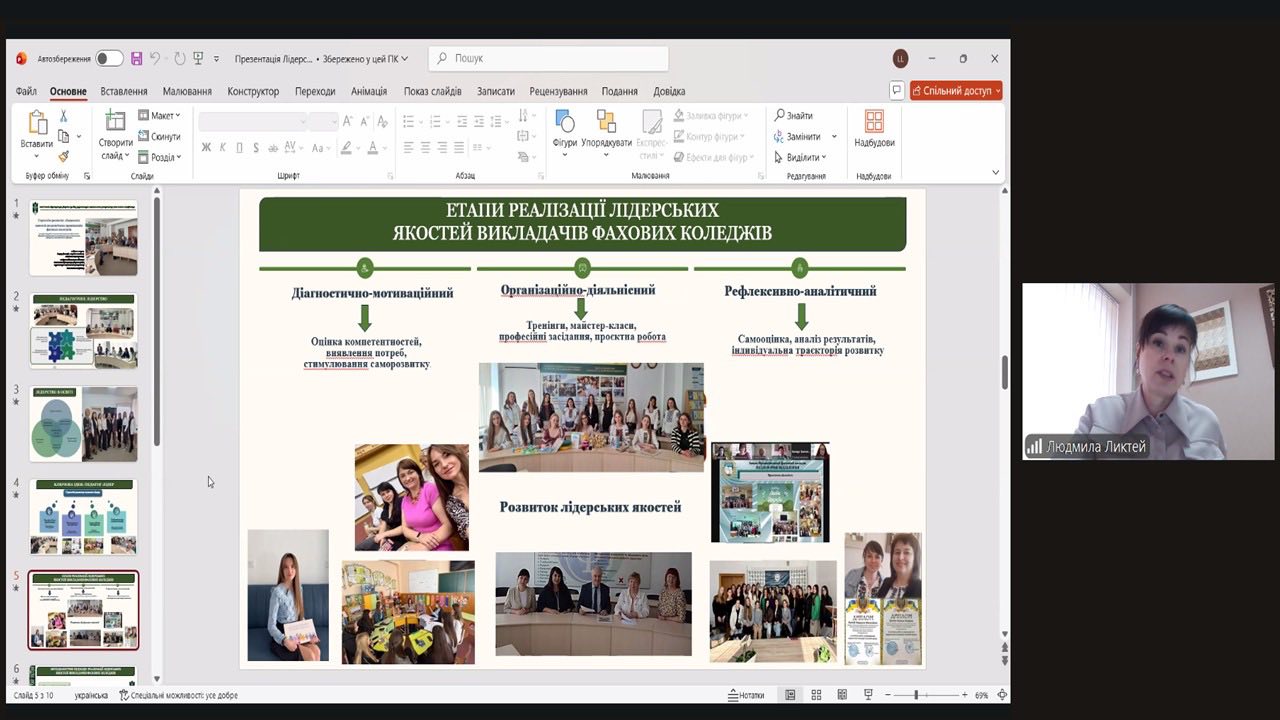Start slideshow from status bar icon
Image resolution: width=1280 pixels, height=720 pixels.
coord(868,695)
